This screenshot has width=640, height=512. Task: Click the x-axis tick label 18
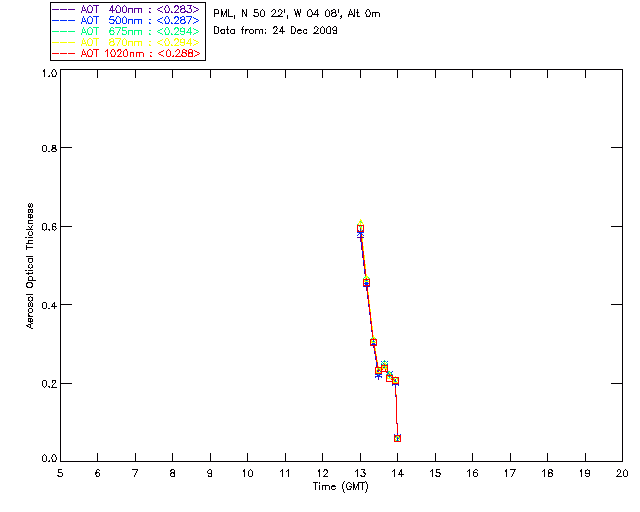[x=547, y=473]
